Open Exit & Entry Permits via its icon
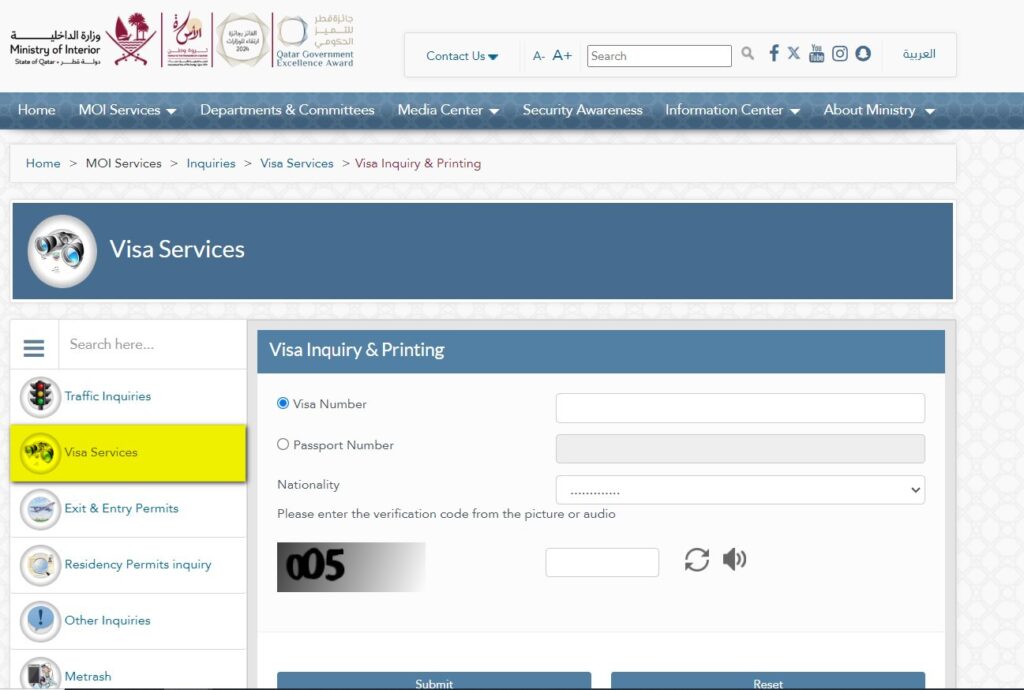 coord(38,508)
